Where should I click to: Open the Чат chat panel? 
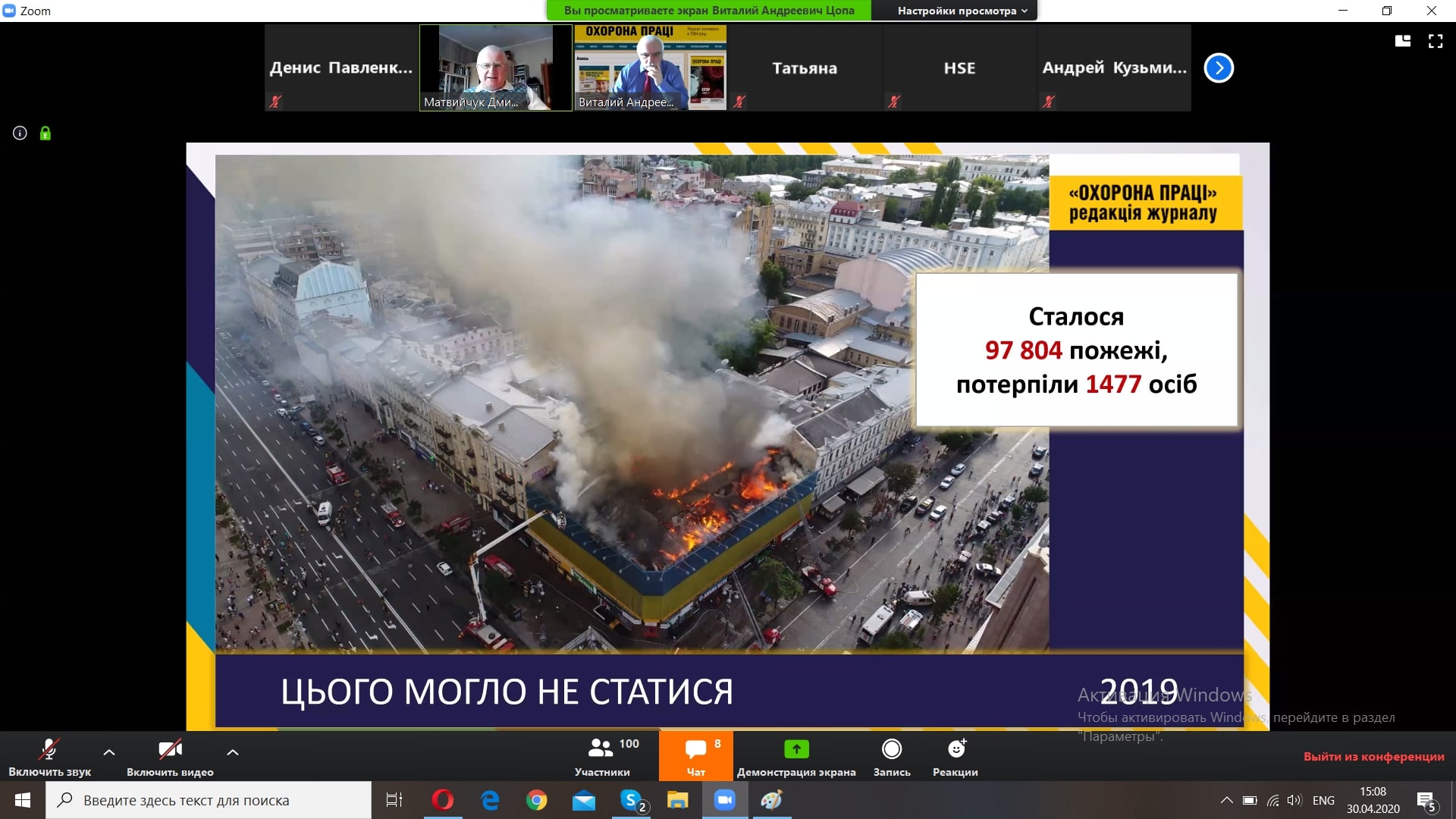click(696, 757)
